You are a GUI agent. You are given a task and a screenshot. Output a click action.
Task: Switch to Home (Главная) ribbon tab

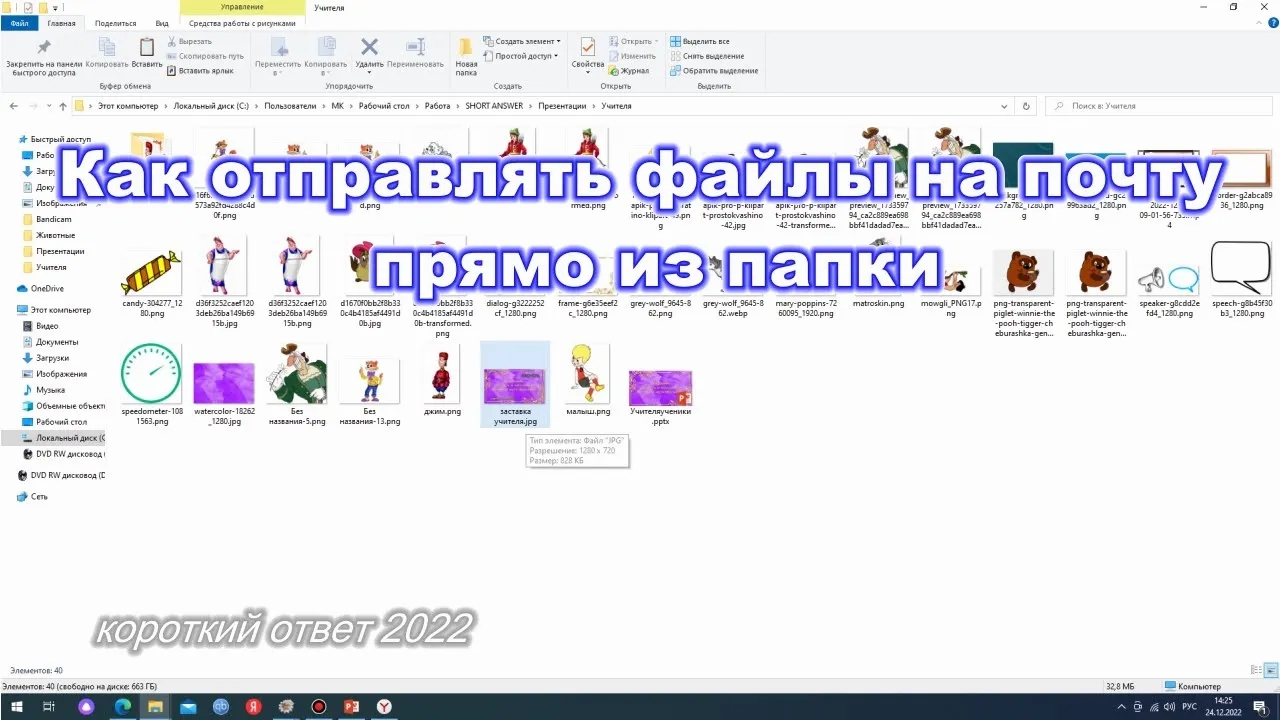click(x=61, y=22)
